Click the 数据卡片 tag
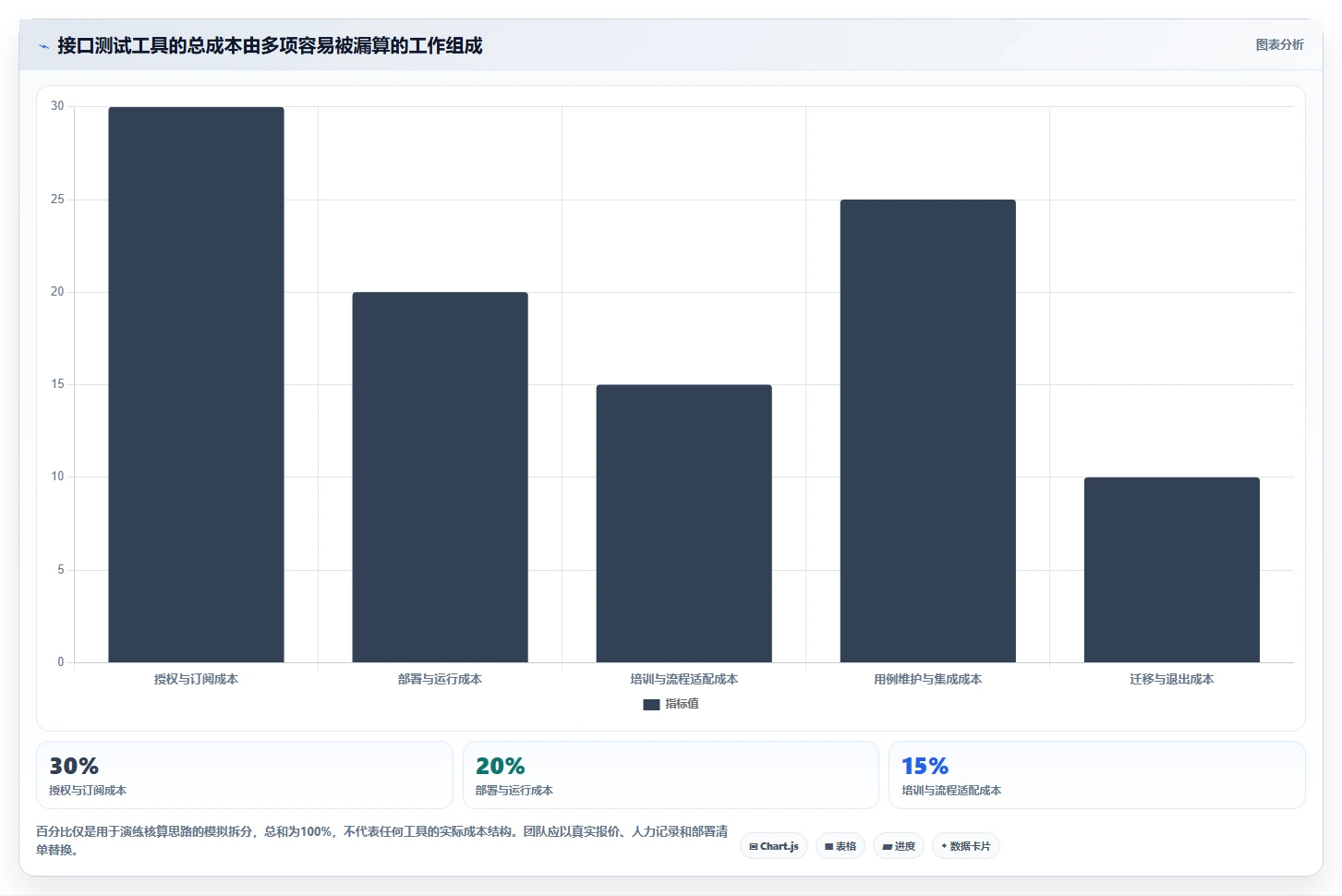This screenshot has height=896, width=1342. click(966, 846)
